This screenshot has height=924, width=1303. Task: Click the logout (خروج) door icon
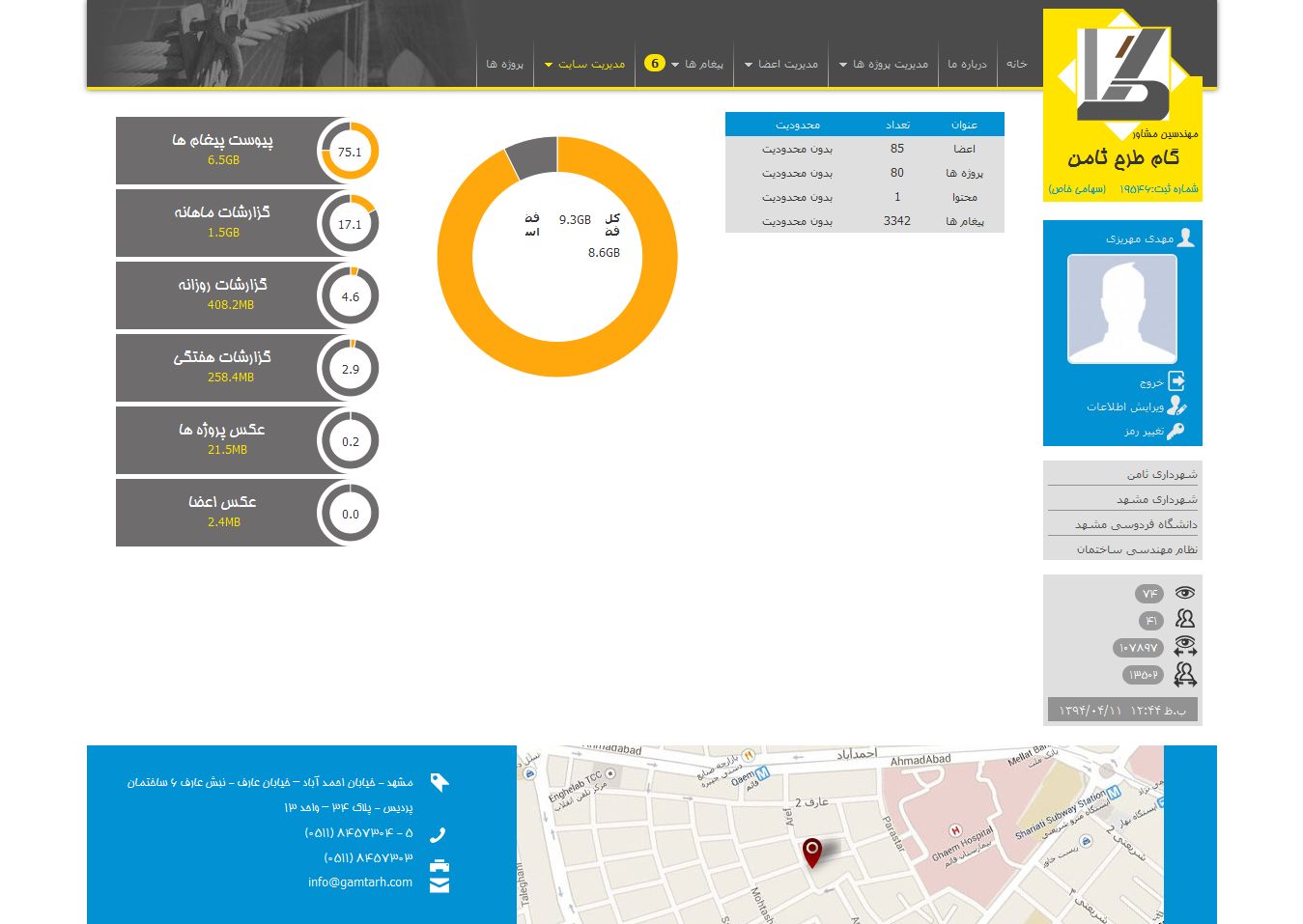1176,381
